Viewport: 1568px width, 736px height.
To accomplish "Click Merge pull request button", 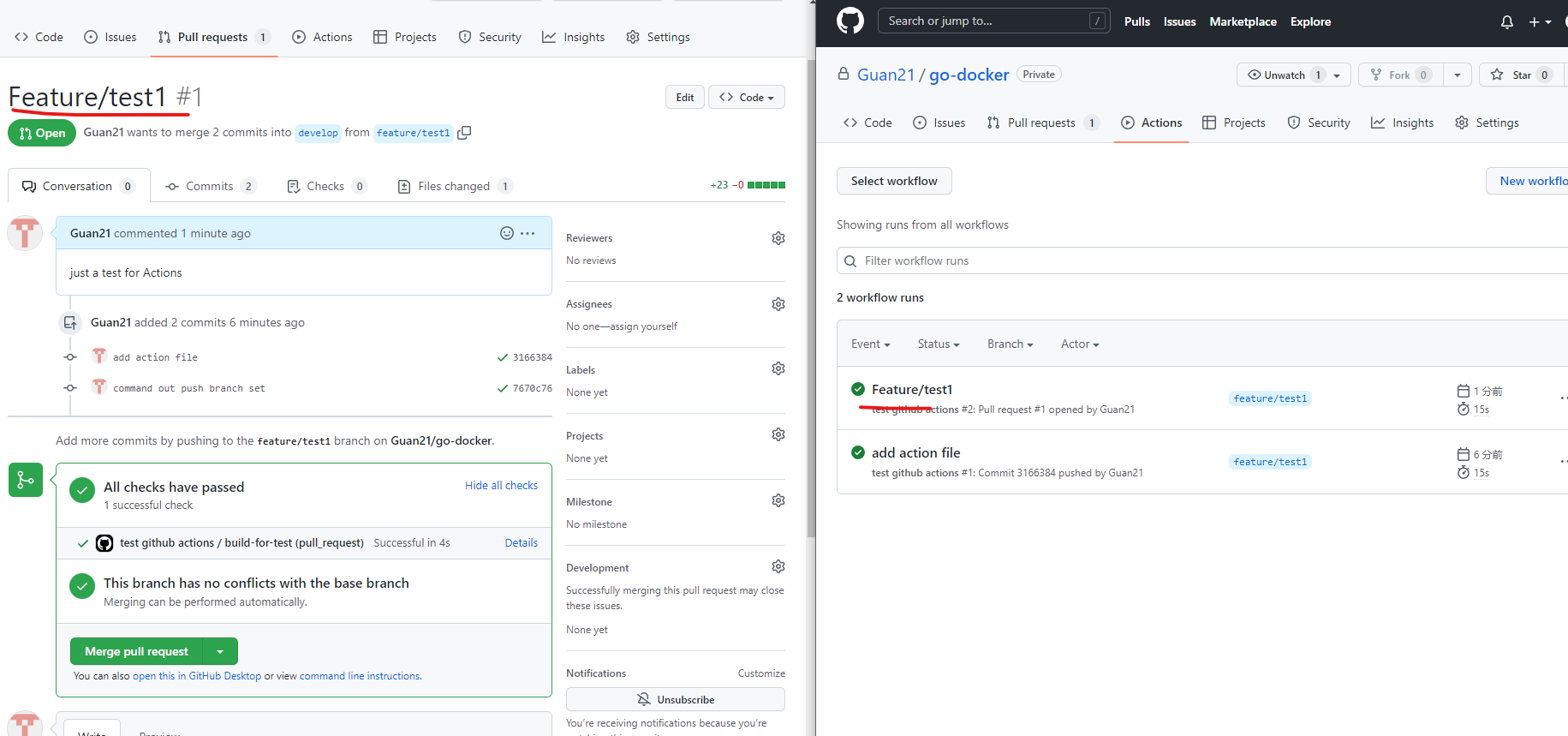I will (x=136, y=651).
